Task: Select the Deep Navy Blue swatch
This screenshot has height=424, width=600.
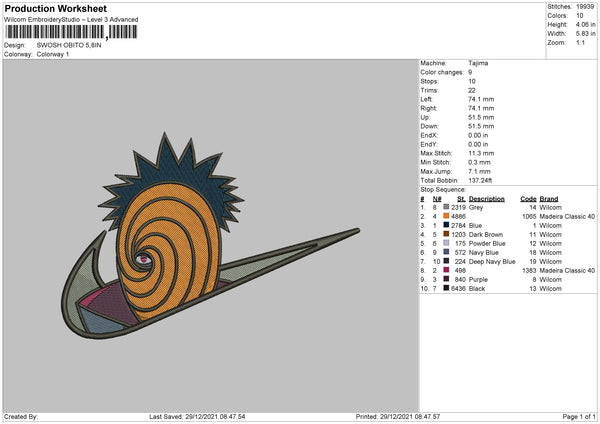Action: coord(446,261)
